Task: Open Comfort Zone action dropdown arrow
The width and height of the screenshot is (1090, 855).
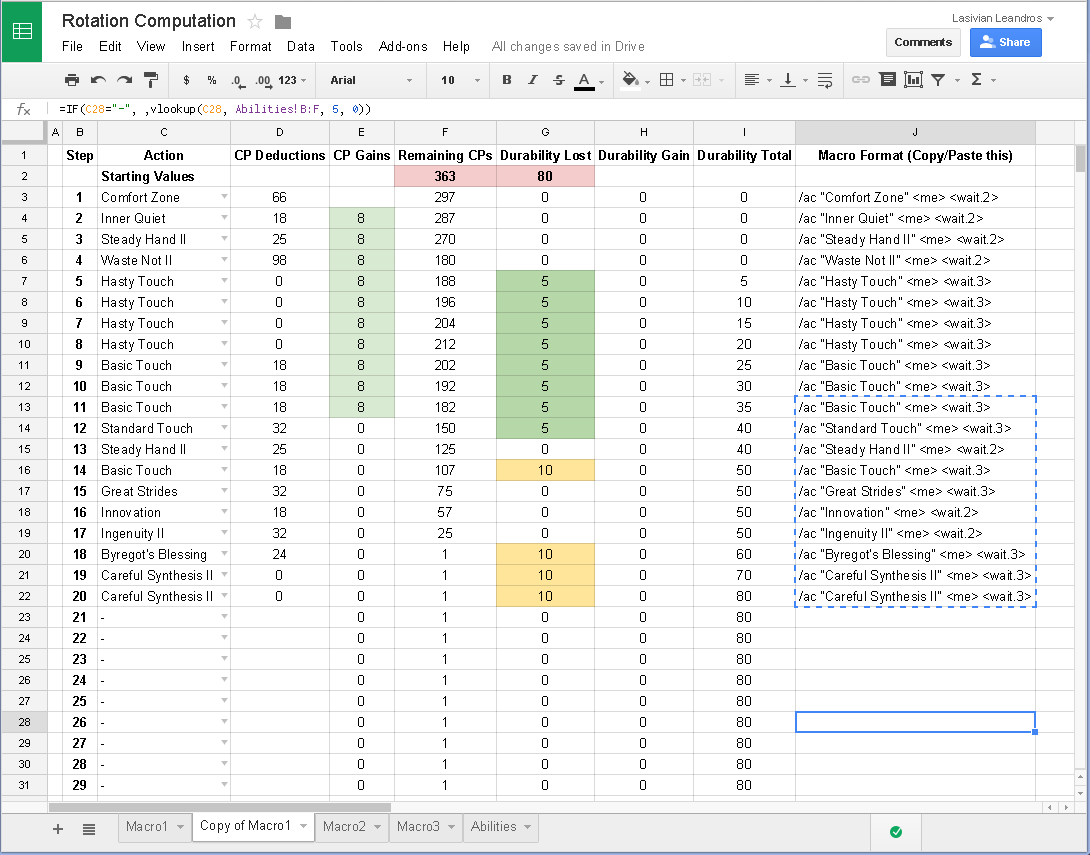Action: point(224,197)
